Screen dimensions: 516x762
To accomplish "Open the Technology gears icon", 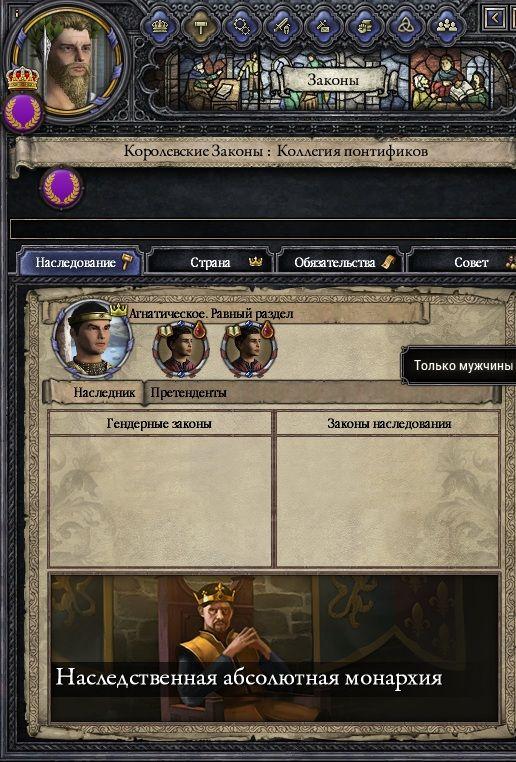I will coord(241,26).
